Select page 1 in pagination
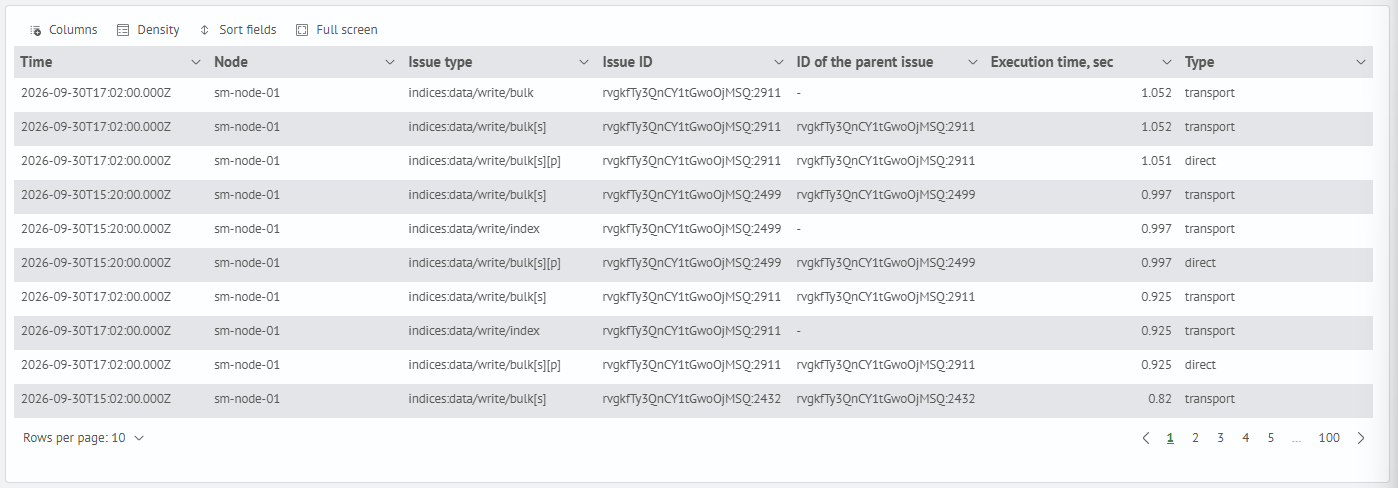 tap(1170, 438)
